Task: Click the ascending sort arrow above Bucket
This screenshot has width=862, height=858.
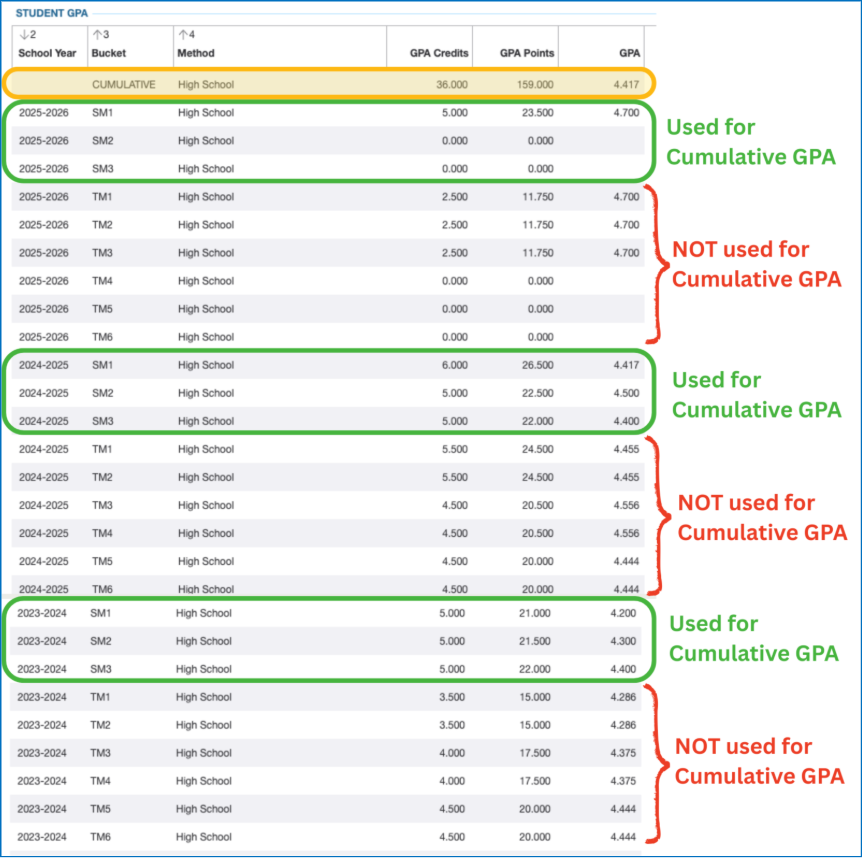Action: tap(96, 35)
